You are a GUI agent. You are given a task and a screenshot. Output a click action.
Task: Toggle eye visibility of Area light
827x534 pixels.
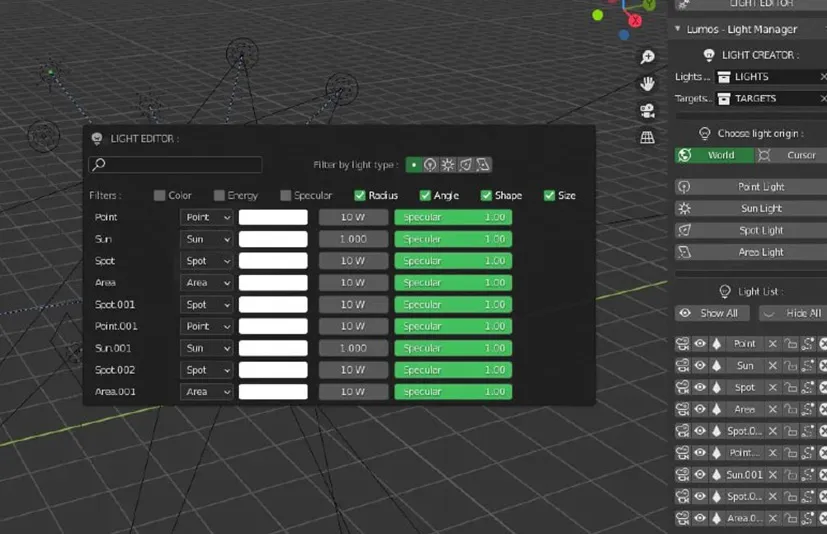700,409
